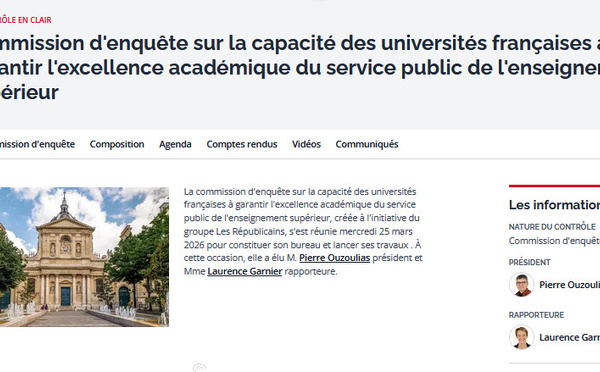Click Pierre Ouzoulias portrait in sidebar
This screenshot has height=372, width=600.
pos(521,285)
